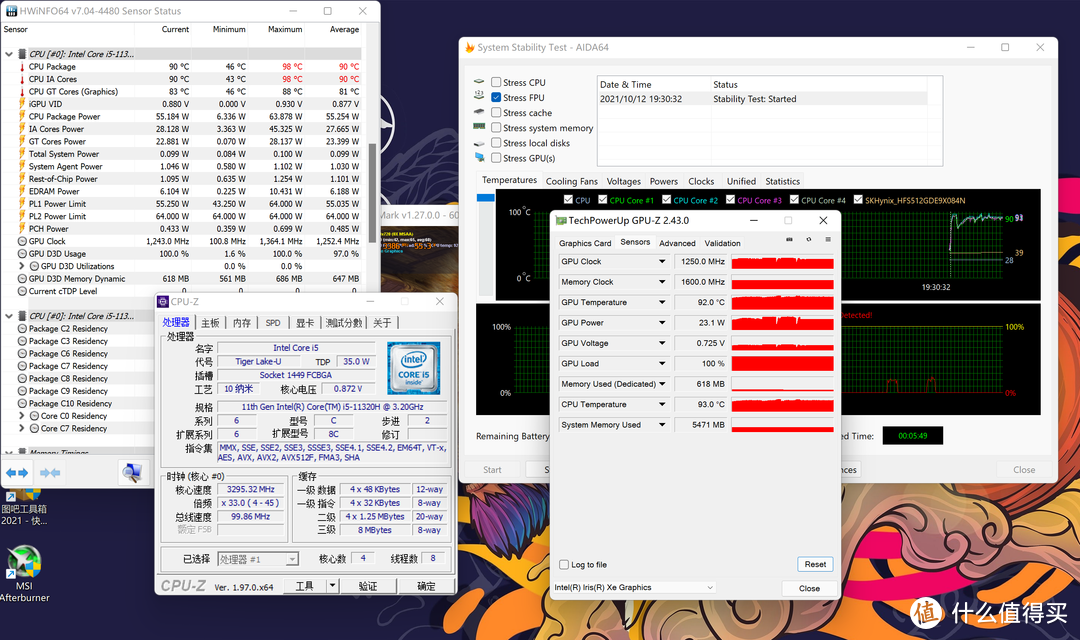This screenshot has width=1080, height=640.
Task: Collapse the first CPU [#0] group in HWiNFO64
Action: [9, 54]
